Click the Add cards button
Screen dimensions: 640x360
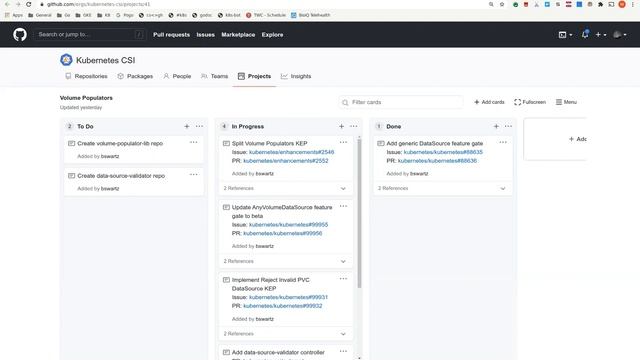[x=489, y=102]
